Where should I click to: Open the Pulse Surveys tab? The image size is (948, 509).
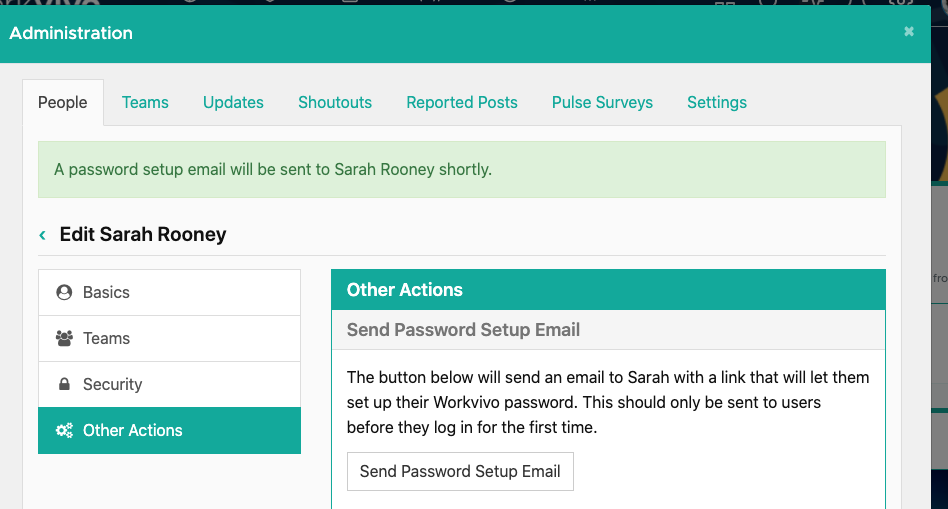coord(602,103)
